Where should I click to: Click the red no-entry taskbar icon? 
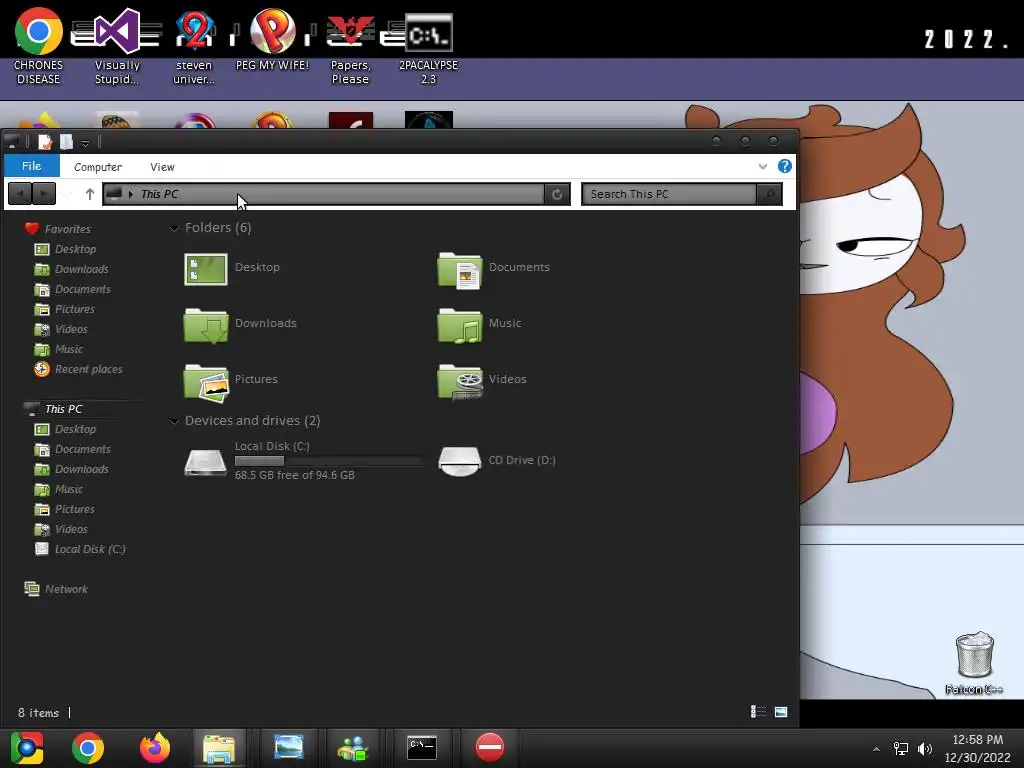point(490,748)
